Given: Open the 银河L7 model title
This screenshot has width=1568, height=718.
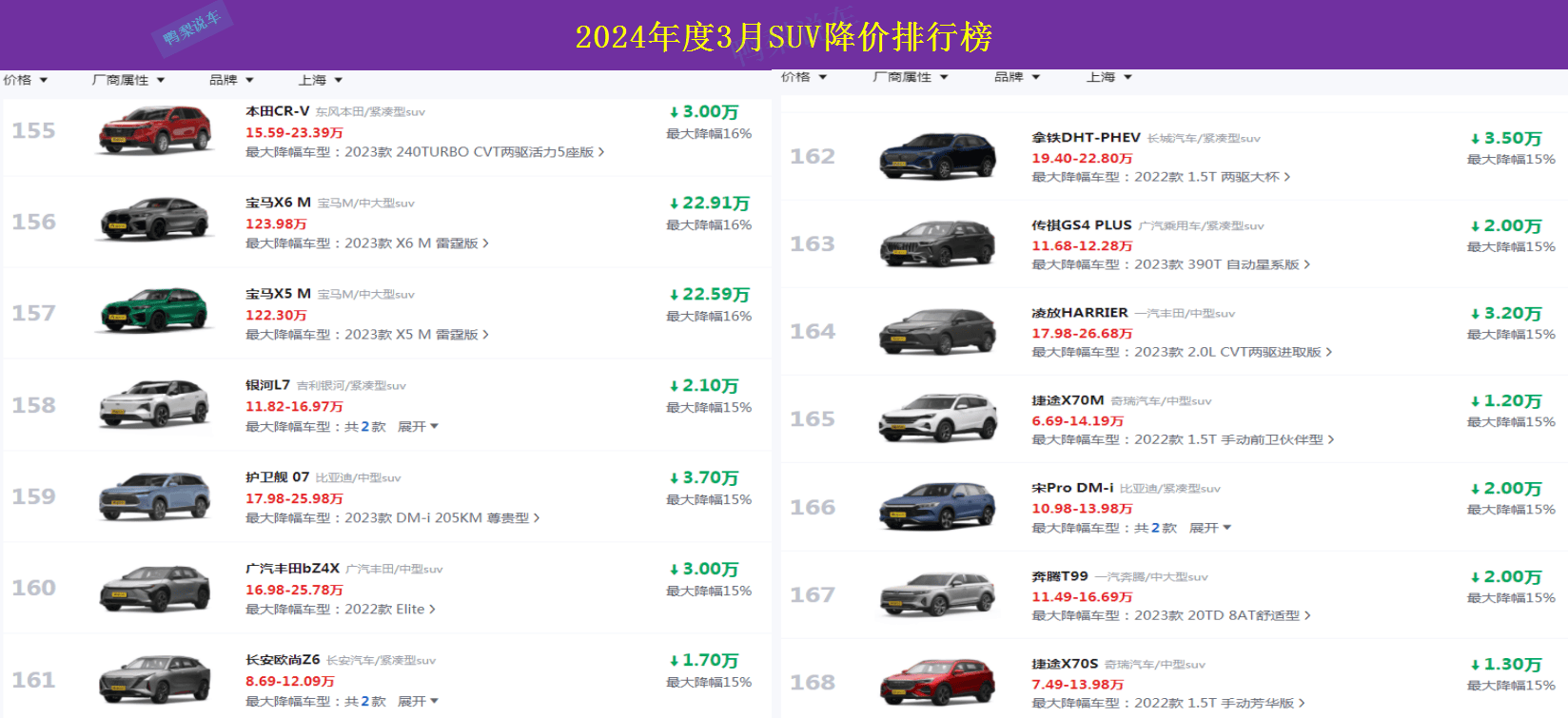Looking at the screenshot, I should click(267, 385).
